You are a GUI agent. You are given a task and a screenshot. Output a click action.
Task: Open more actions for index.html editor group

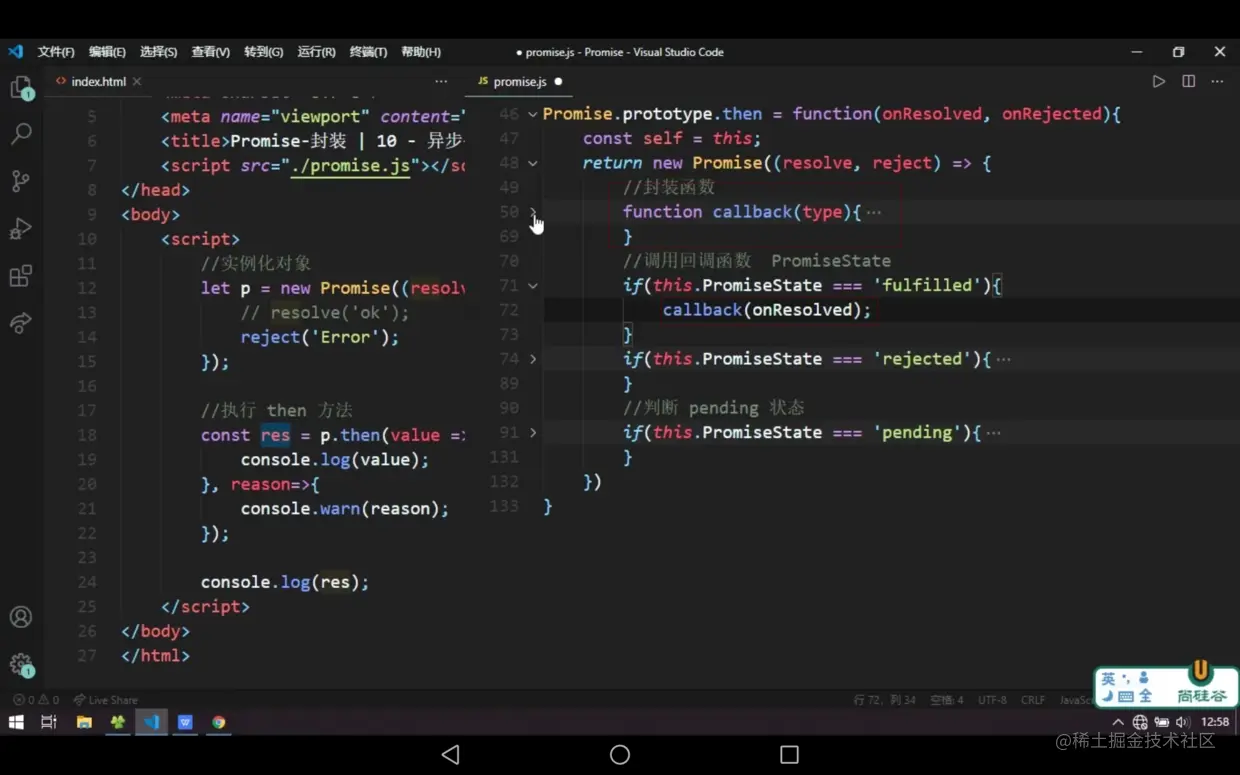pyautogui.click(x=441, y=81)
